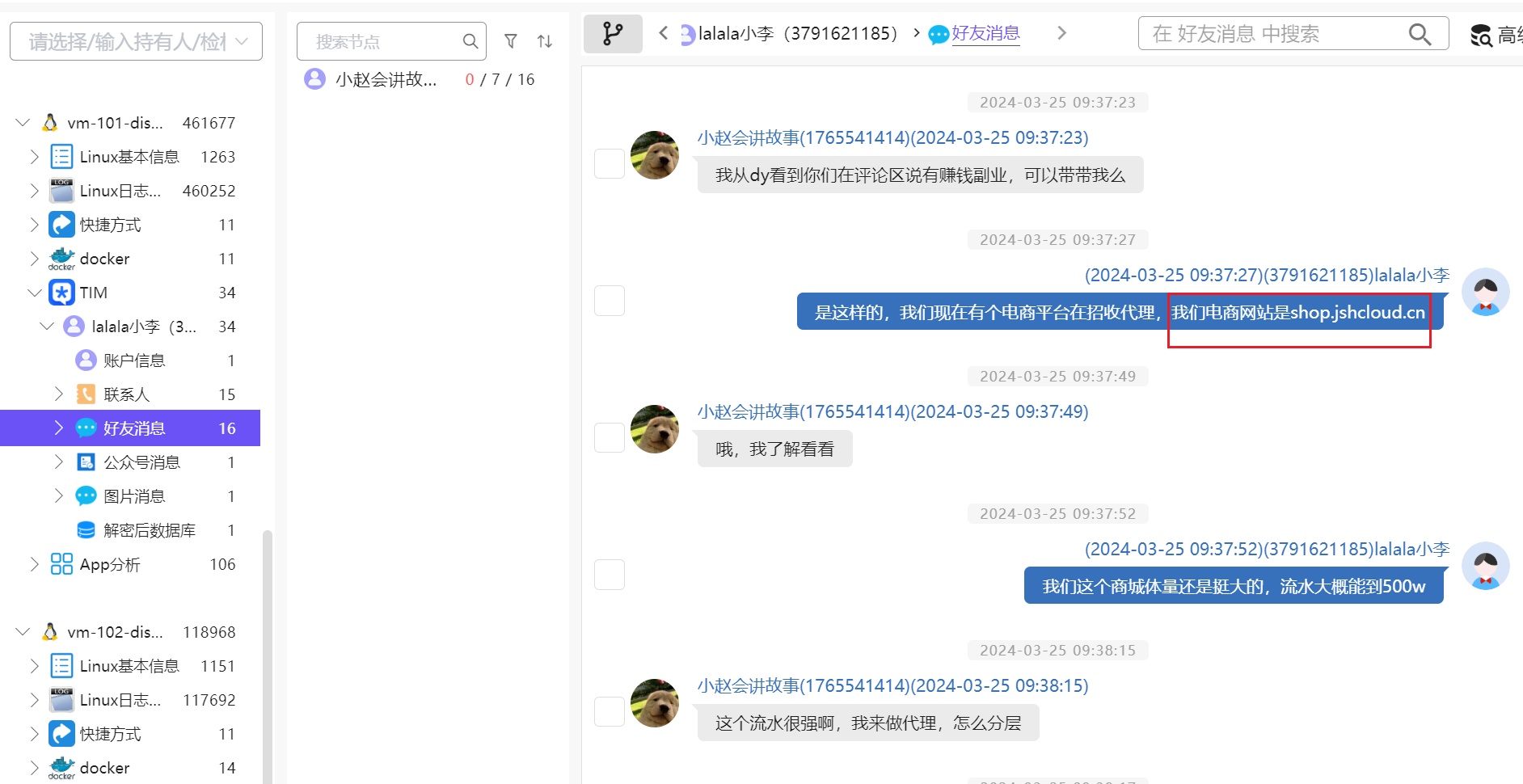Tick the checkbox beside the shop.jshcloud.cn message
The height and width of the screenshot is (784, 1523).
click(609, 301)
